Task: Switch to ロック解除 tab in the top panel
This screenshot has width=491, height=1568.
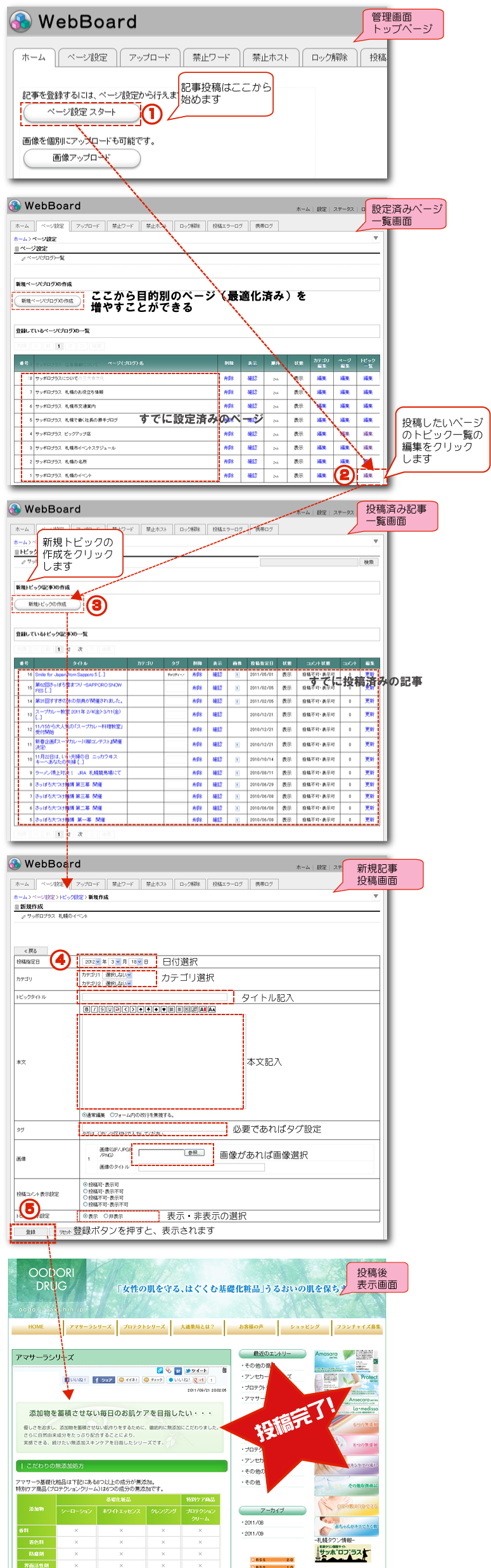Action: pos(329,58)
